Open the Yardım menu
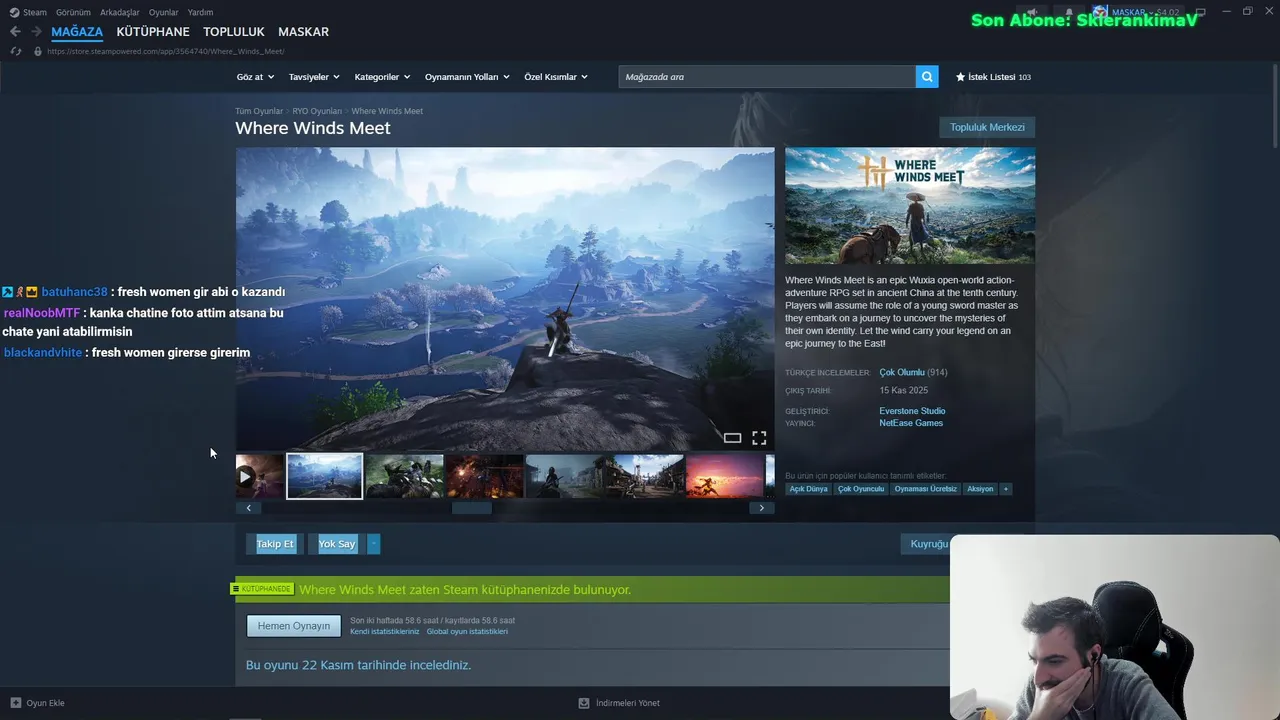The image size is (1280, 720). (200, 12)
